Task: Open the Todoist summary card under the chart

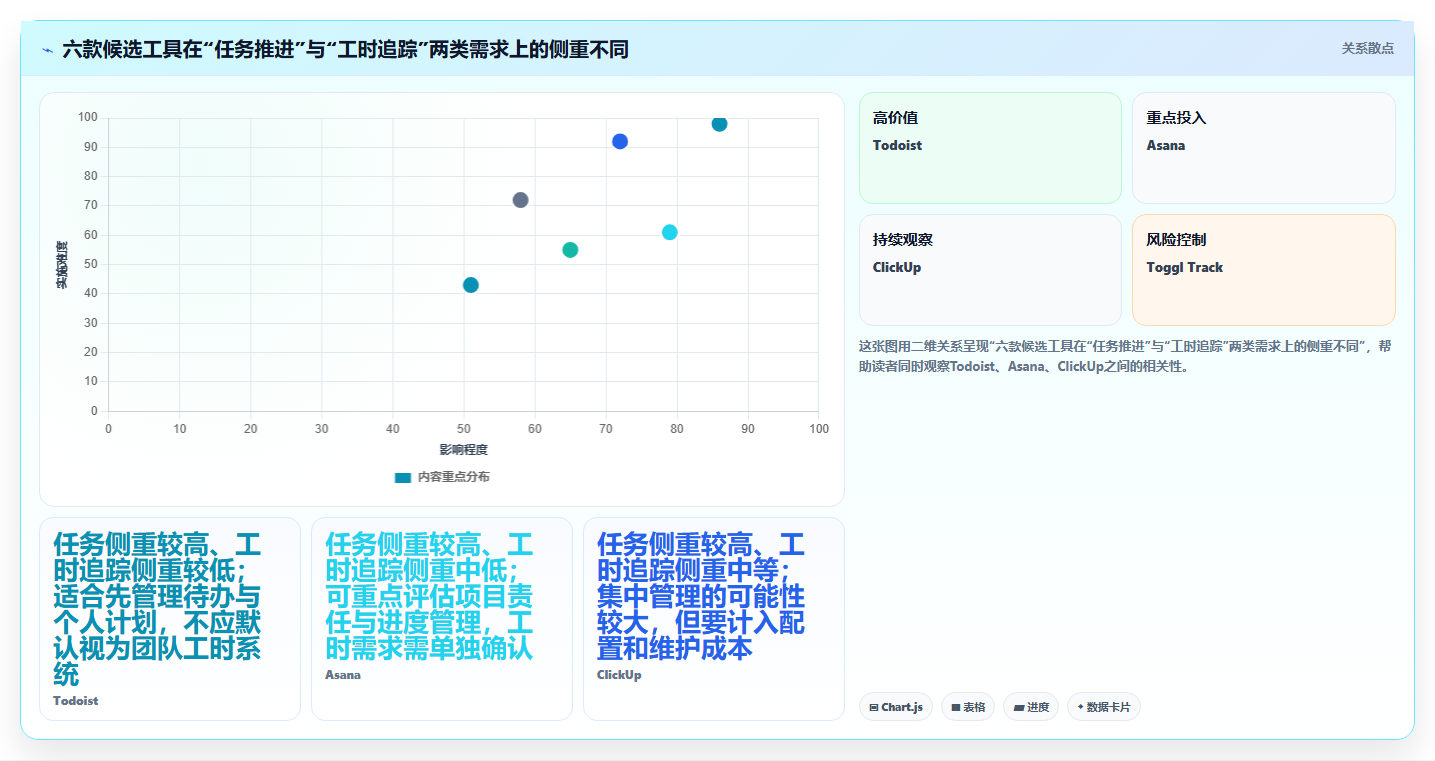Action: 170,619
